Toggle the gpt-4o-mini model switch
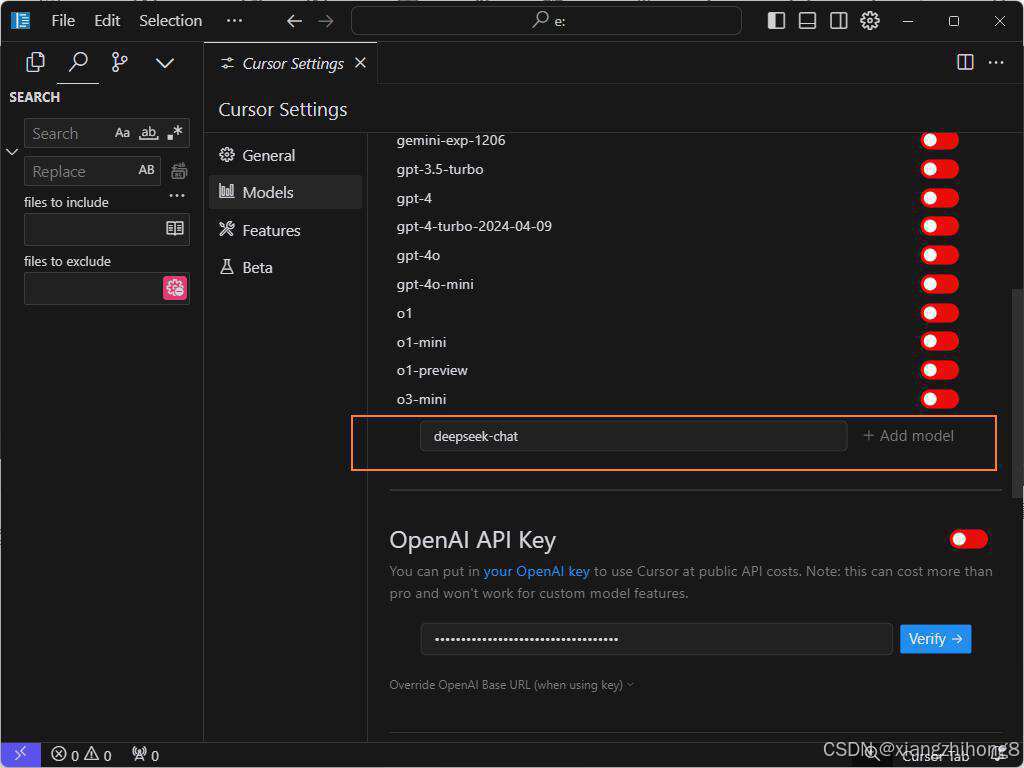Viewport: 1024px width, 768px height. [x=939, y=284]
